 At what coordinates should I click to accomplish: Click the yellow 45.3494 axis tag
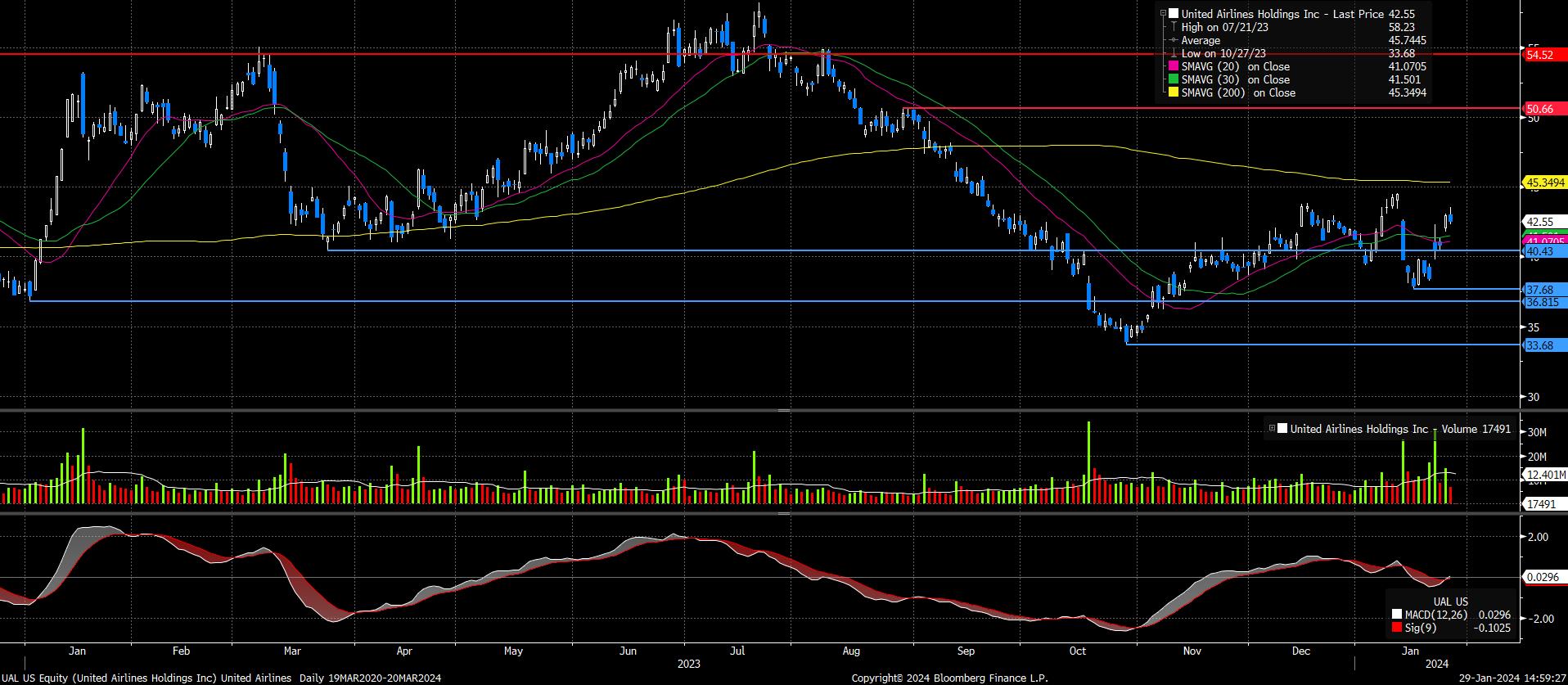(x=1543, y=182)
